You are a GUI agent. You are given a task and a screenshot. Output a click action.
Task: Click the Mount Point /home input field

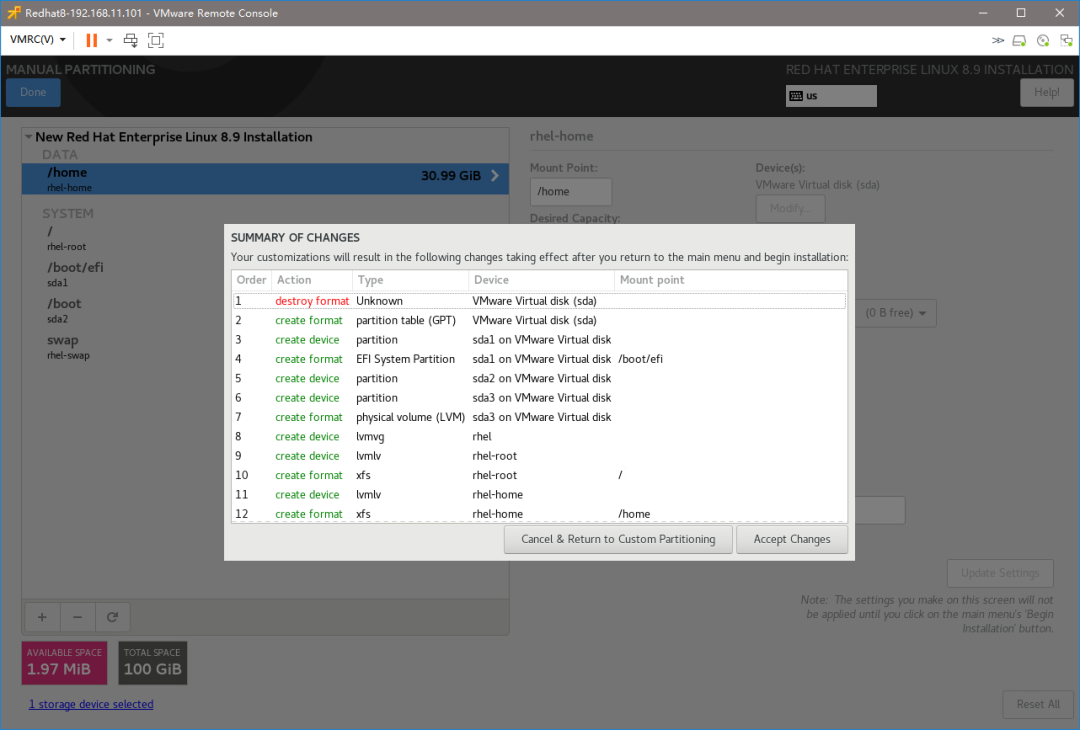[x=570, y=191]
